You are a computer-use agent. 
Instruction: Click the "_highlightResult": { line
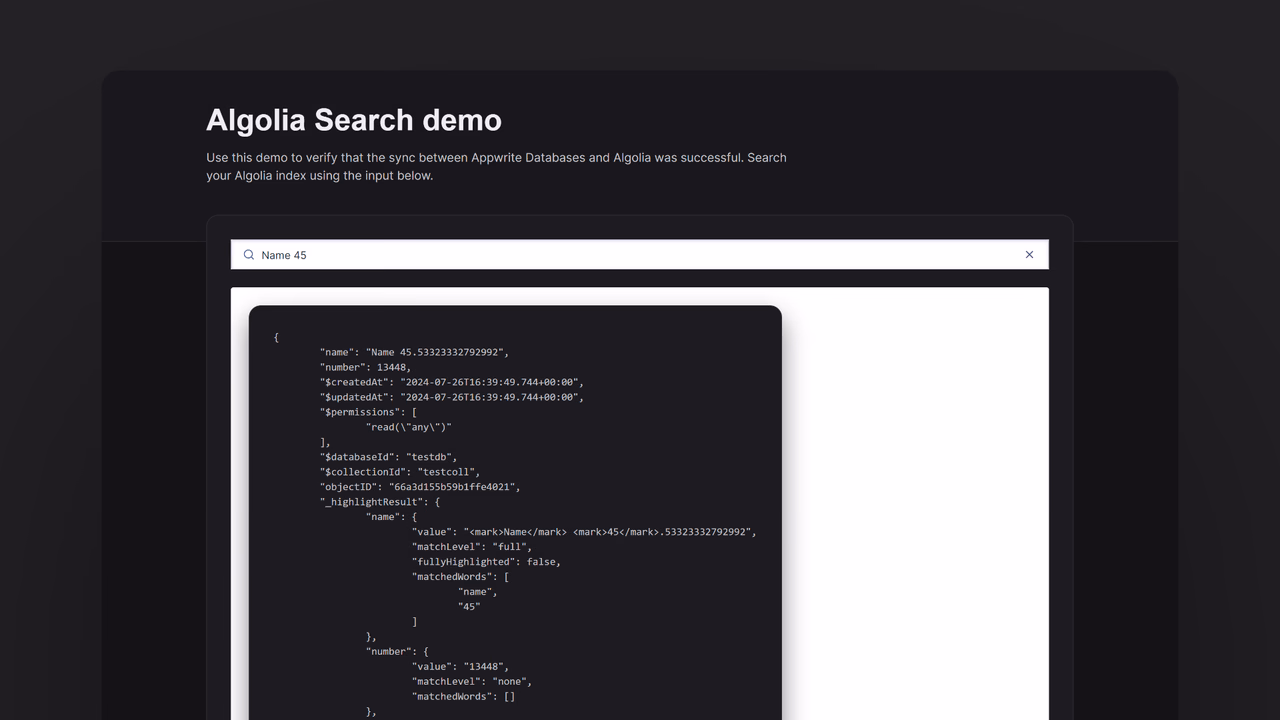pos(380,502)
